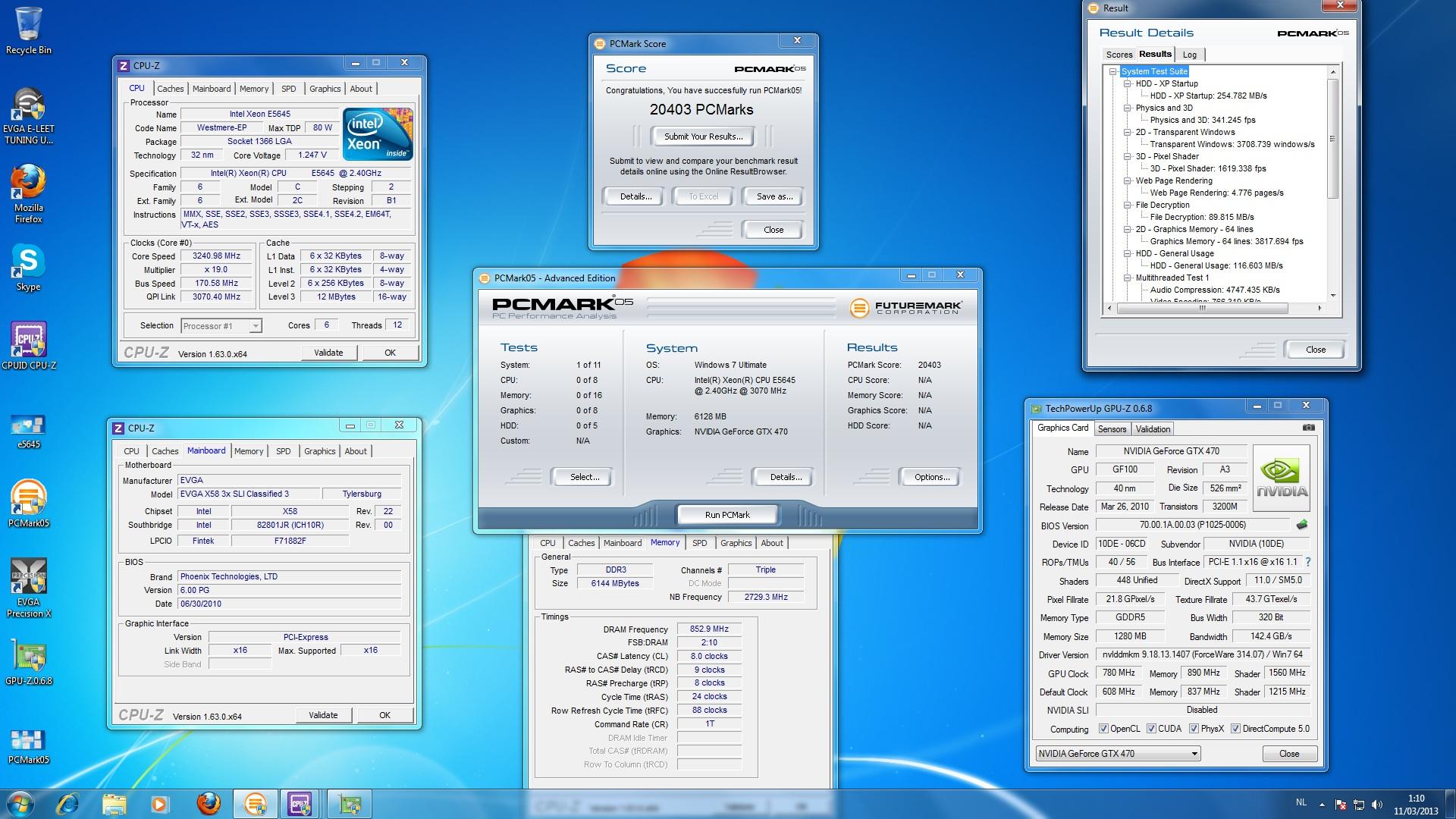Open the Validation tab in GPU-Z

1153,429
